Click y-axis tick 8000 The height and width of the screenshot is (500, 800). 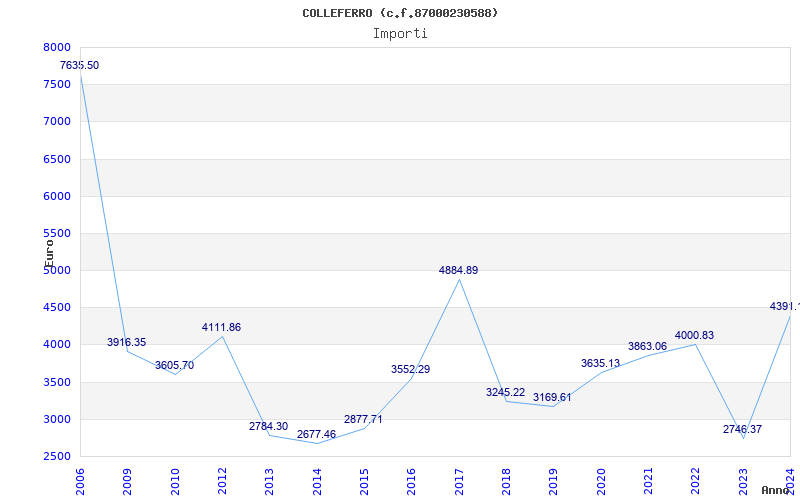(57, 47)
